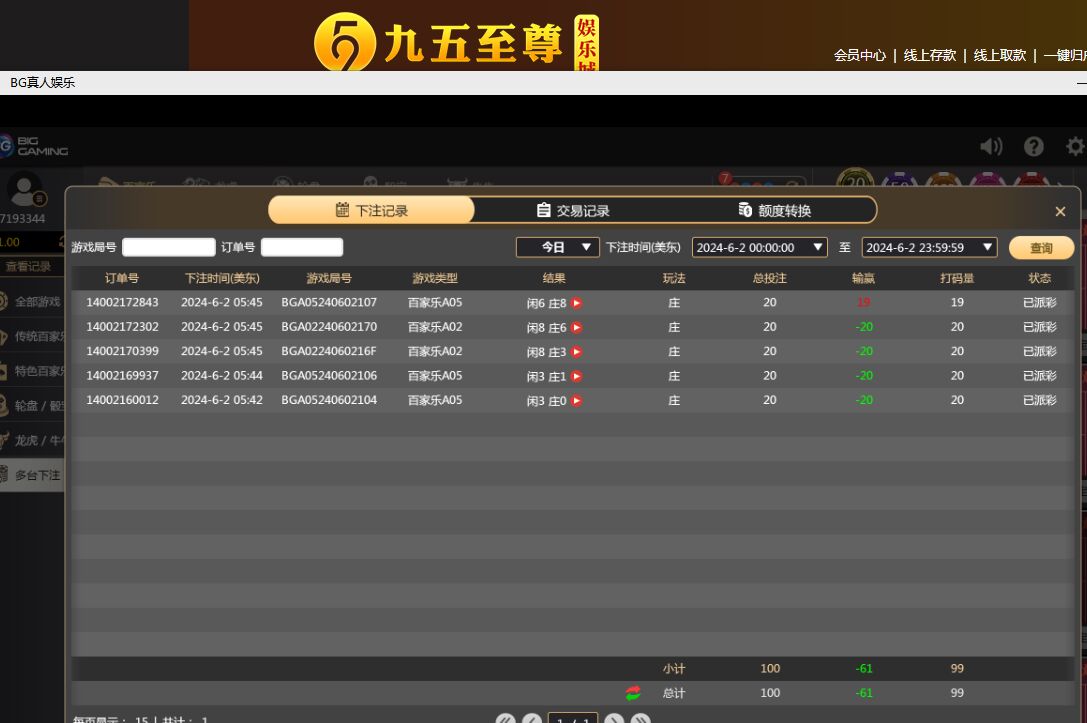Image resolution: width=1087 pixels, height=723 pixels.
Task: Open settings with the gear icon
Action: click(1075, 147)
